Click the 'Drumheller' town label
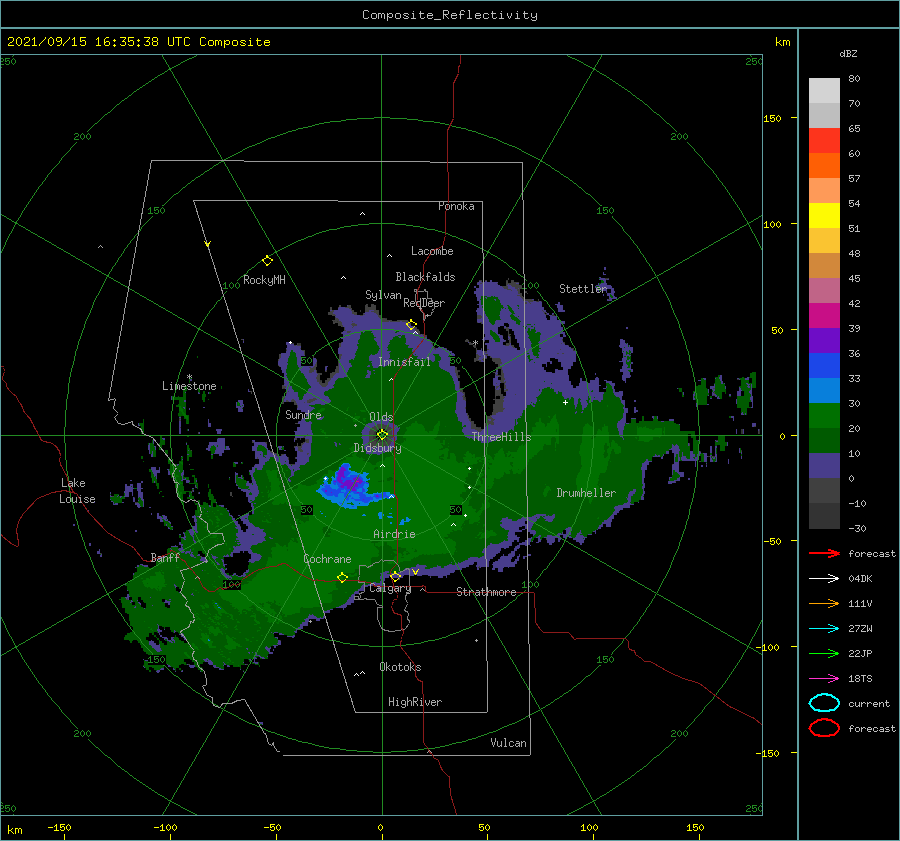Screen dimensions: 900x841 (x=586, y=493)
